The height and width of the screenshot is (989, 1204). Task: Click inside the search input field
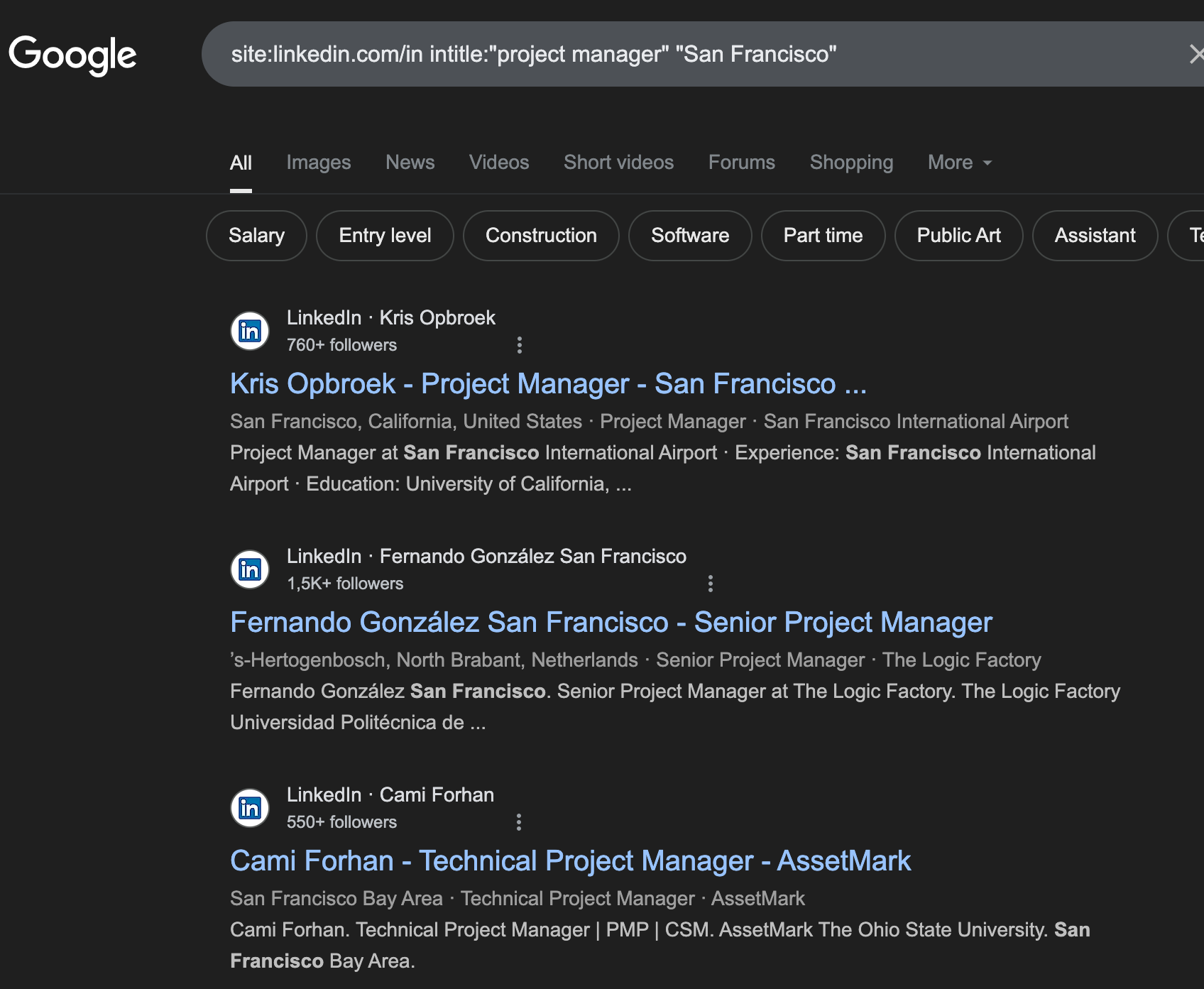(x=532, y=53)
